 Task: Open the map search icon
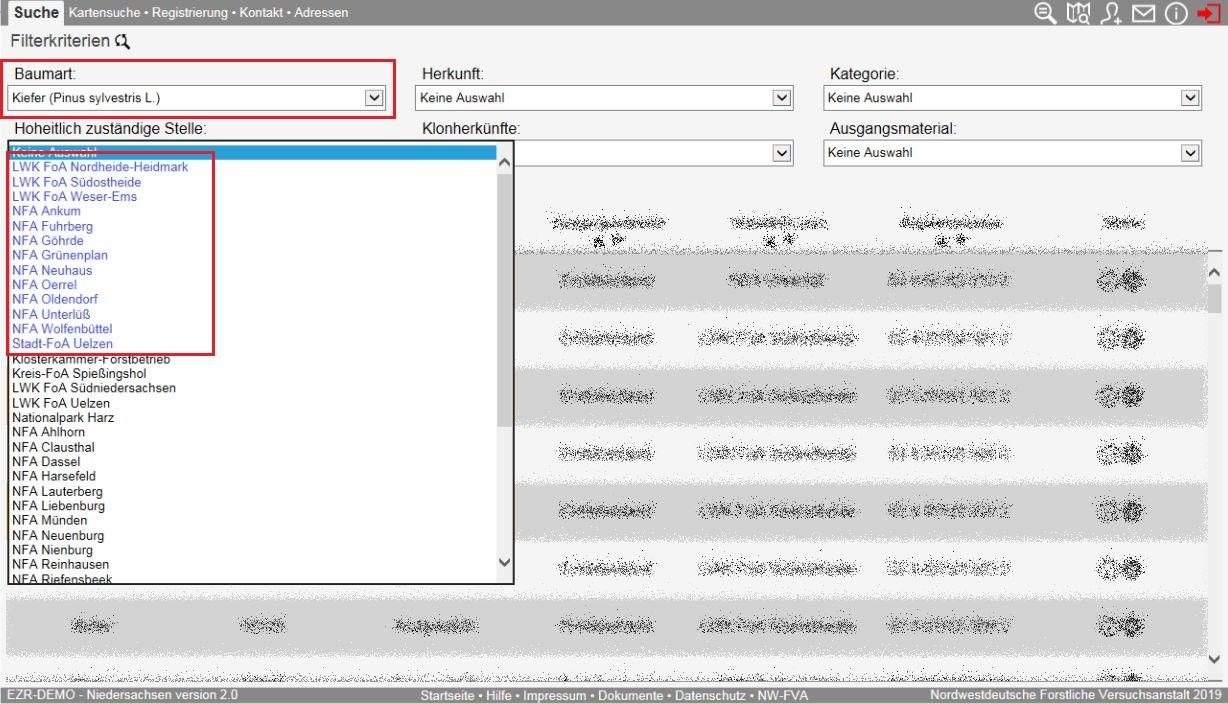click(1077, 12)
